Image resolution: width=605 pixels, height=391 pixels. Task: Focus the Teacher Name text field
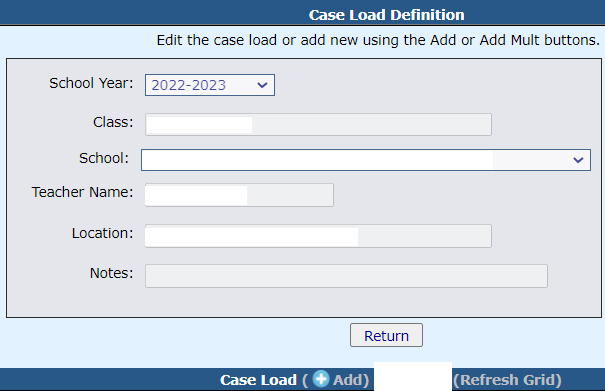[239, 195]
